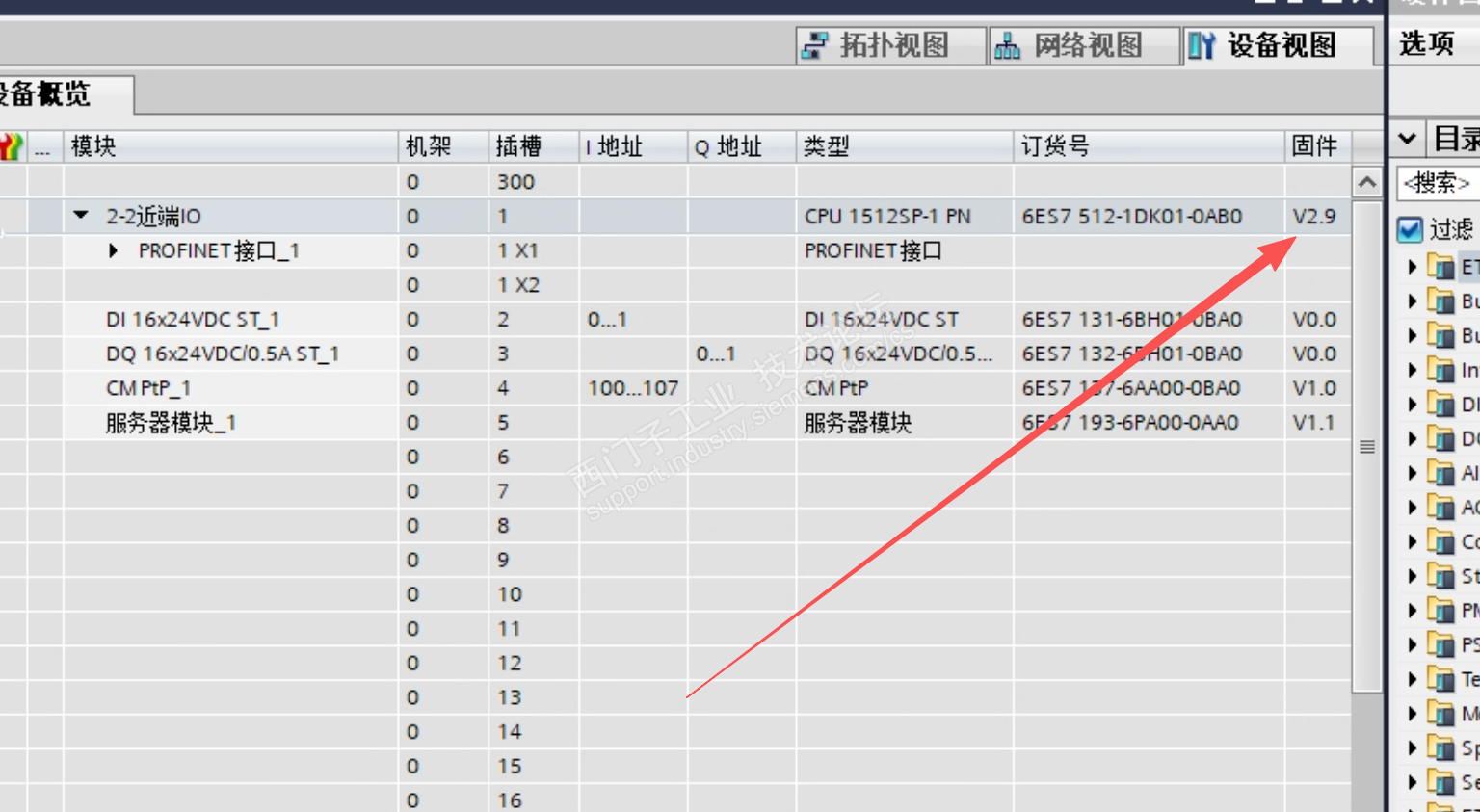Switch to 网络视图 tab
1480x812 pixels.
pos(1084,45)
